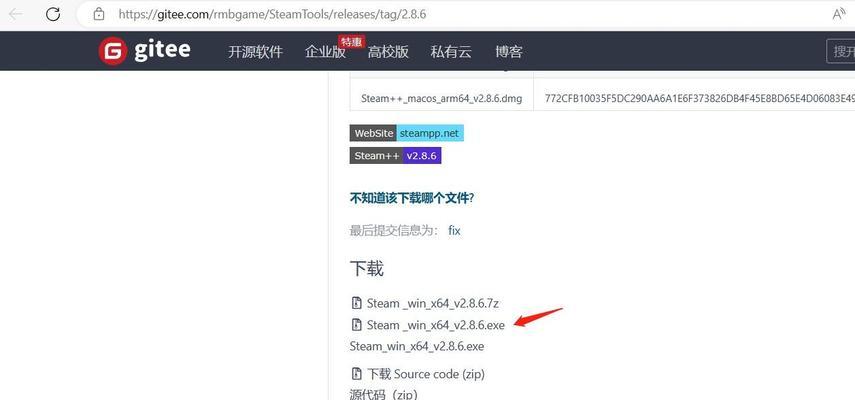Click the Steam++ v2.8.6 badge
Screen dimensions: 855x400
pyautogui.click(x=395, y=155)
